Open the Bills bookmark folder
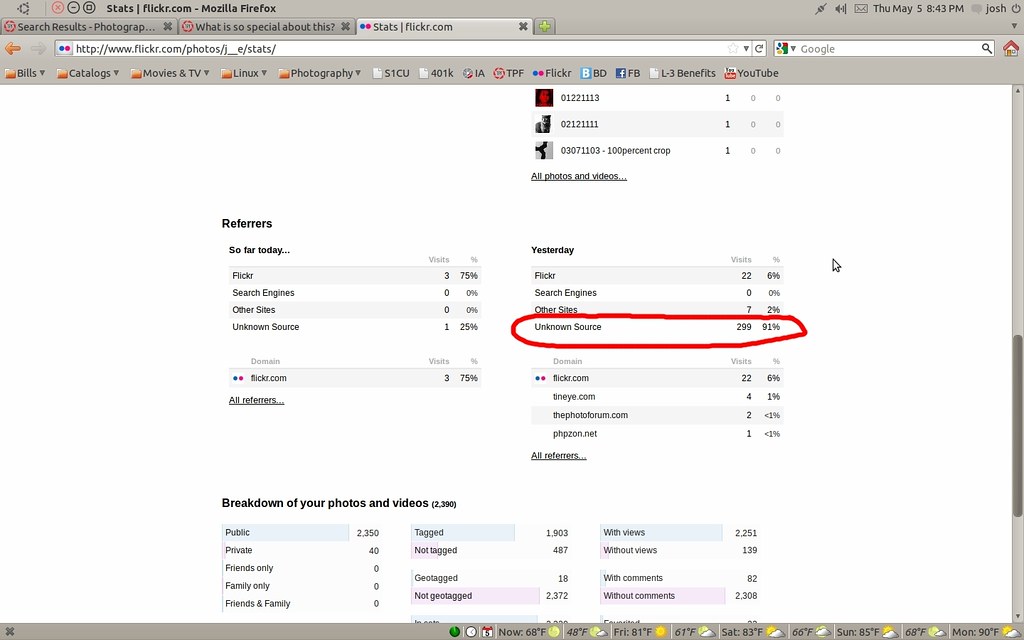This screenshot has height=640, width=1024. pos(25,73)
